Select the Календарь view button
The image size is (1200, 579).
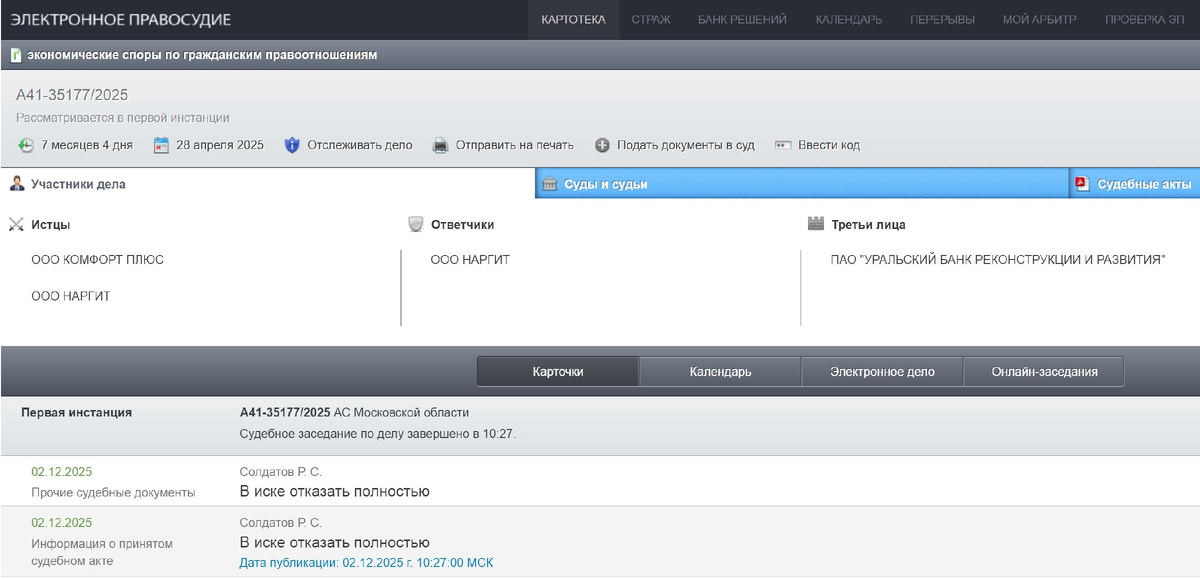720,371
